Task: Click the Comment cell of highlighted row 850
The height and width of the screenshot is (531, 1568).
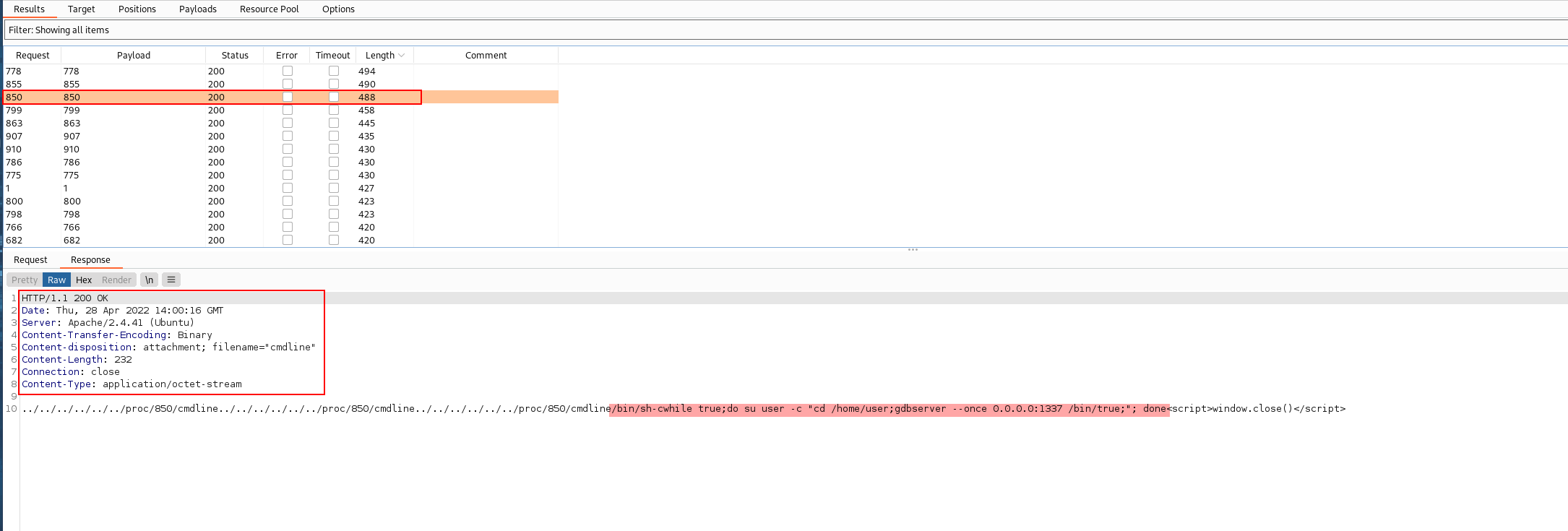Action: pos(486,97)
